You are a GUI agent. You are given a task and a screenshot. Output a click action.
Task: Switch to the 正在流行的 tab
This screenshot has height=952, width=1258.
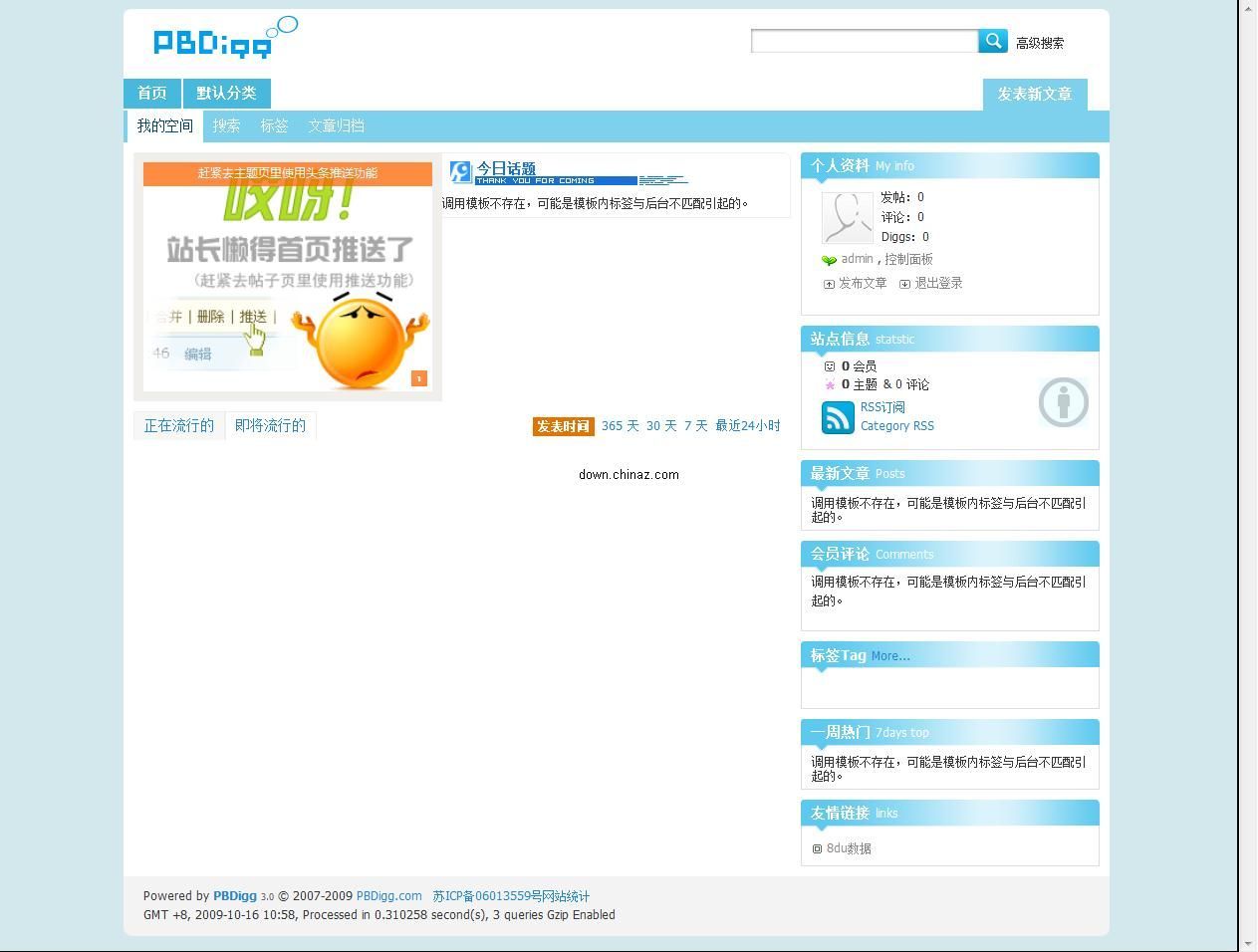[x=179, y=425]
